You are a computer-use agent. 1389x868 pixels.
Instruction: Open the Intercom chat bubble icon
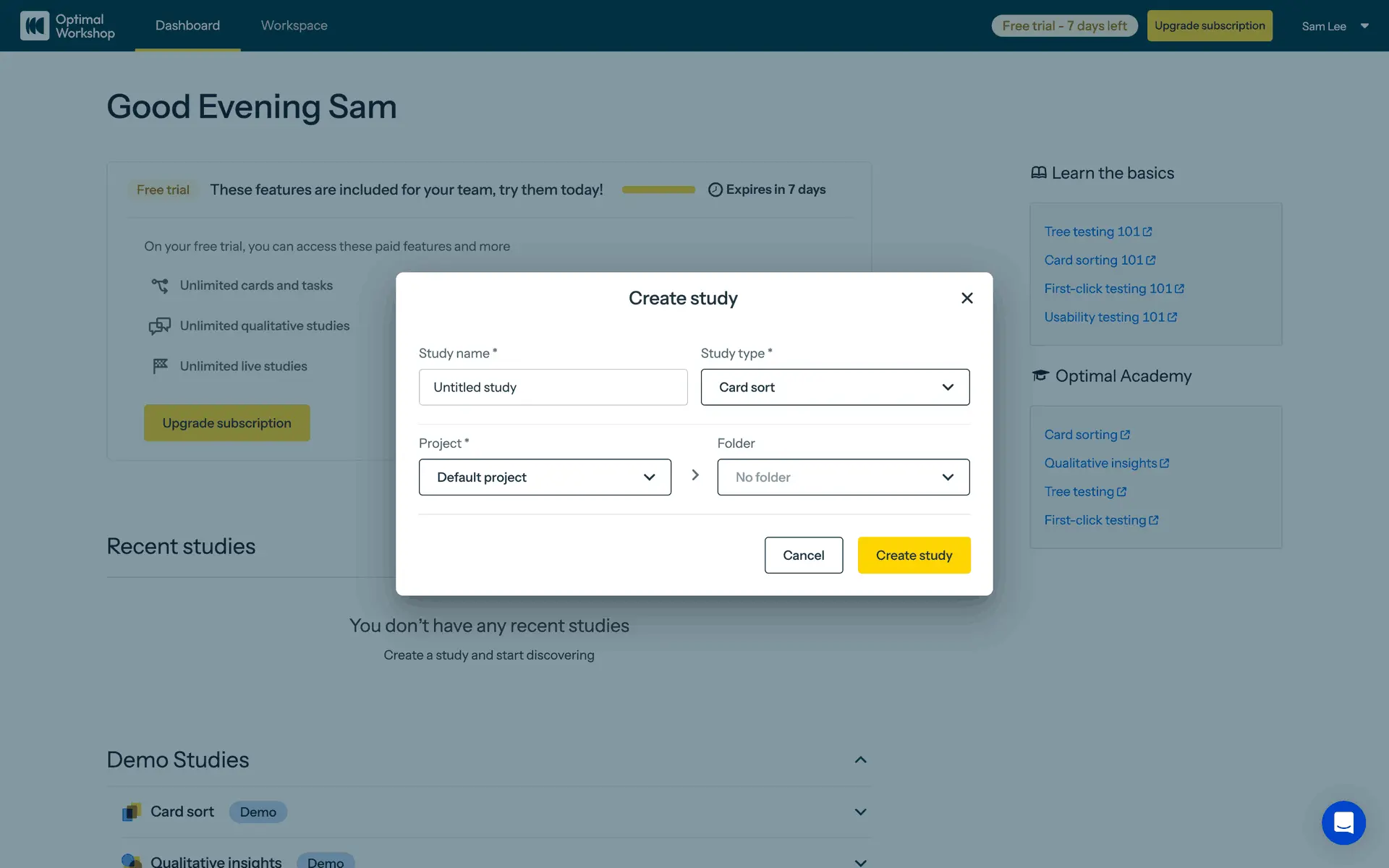[x=1343, y=822]
